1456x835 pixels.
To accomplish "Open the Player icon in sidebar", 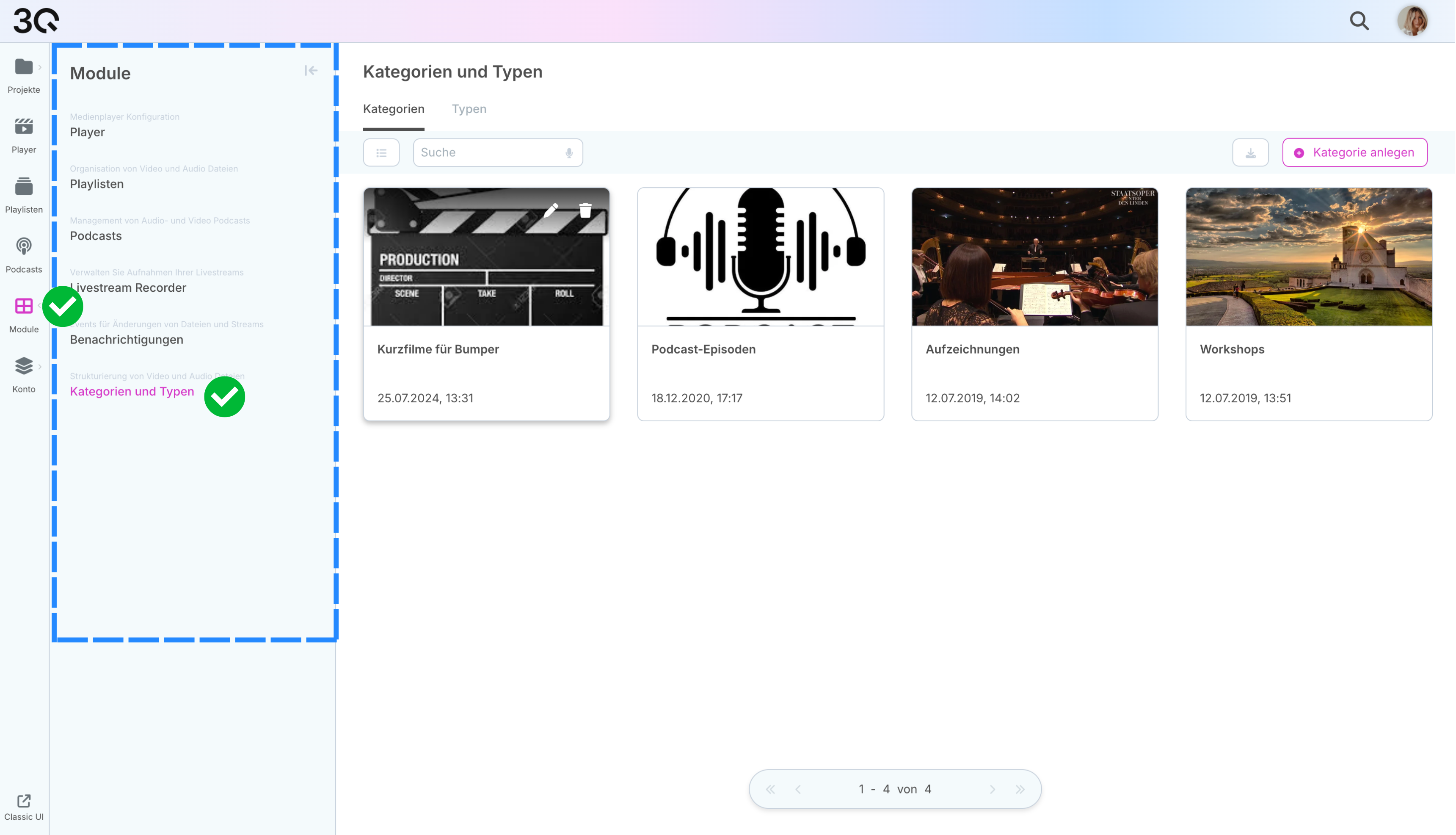I will tap(24, 127).
